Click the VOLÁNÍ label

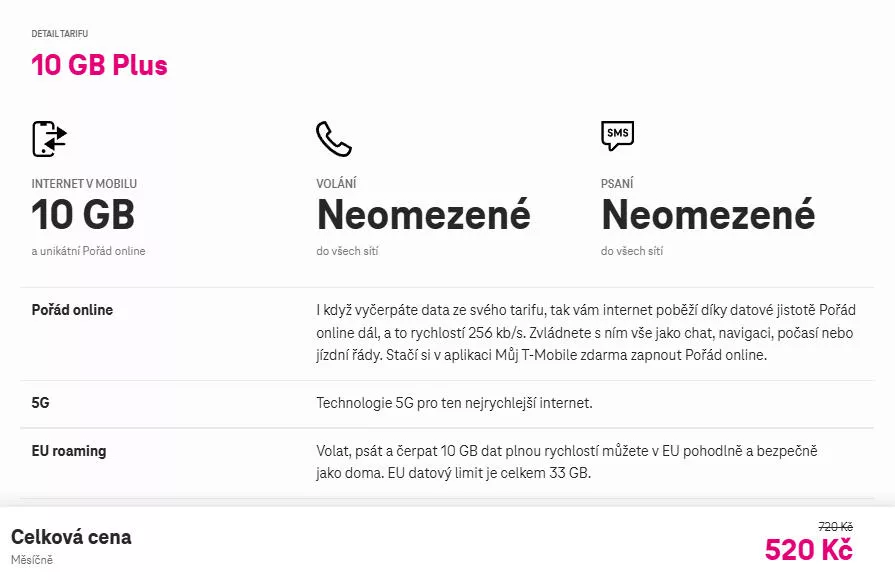[336, 184]
